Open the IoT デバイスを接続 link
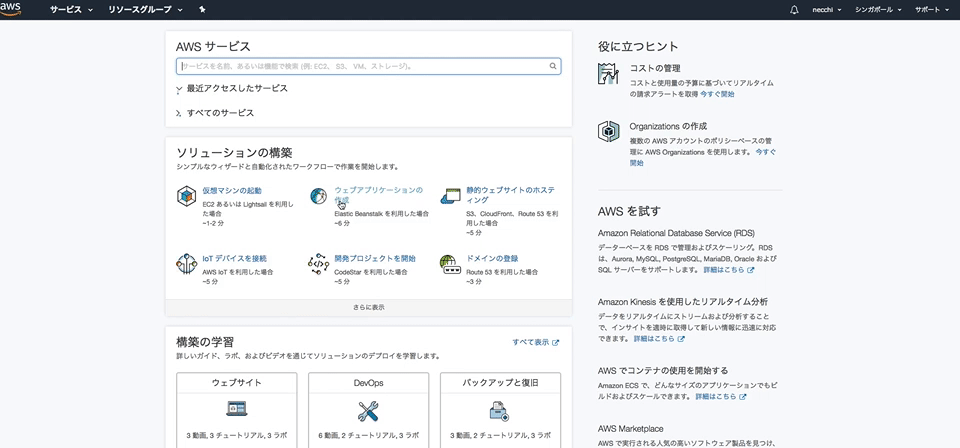The height and width of the screenshot is (448, 960). click(x=234, y=259)
